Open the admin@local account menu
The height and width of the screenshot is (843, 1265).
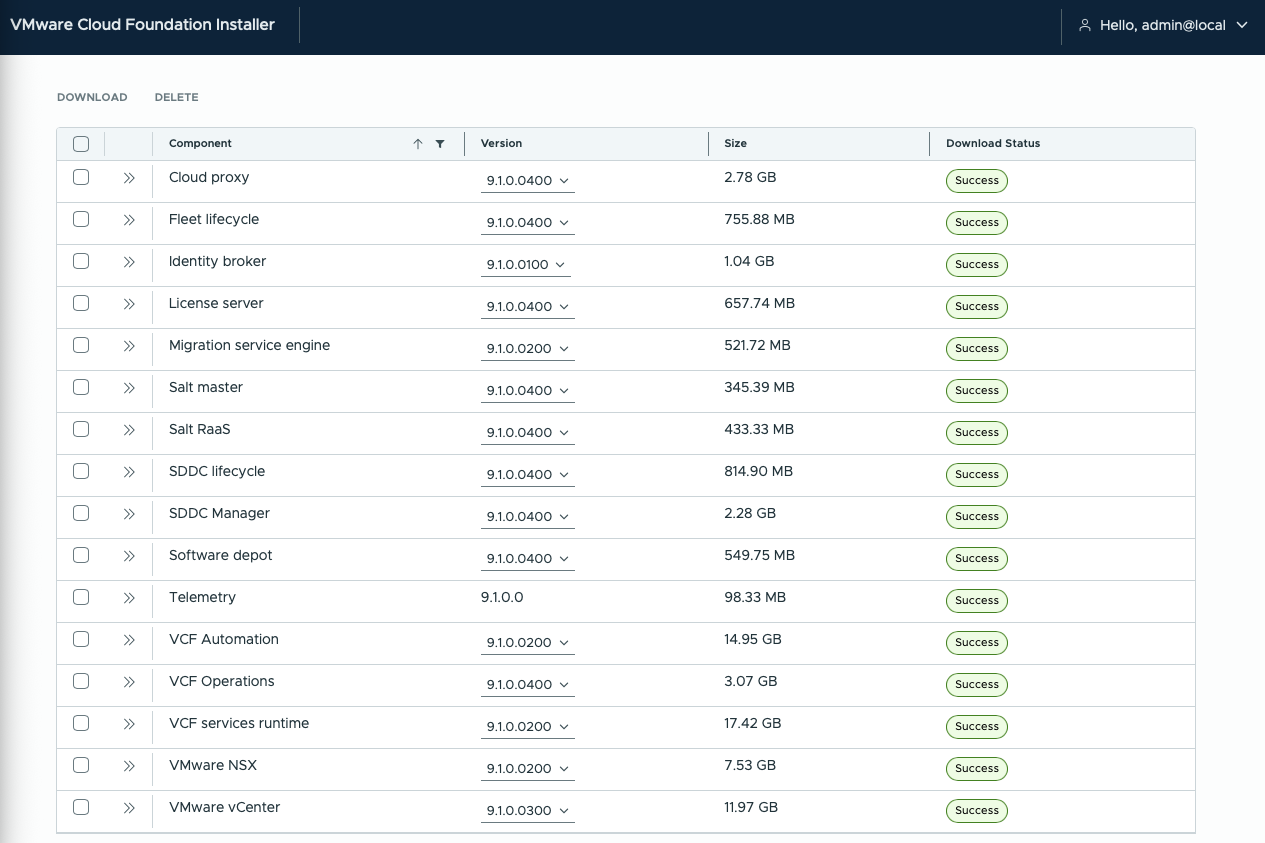[x=1164, y=25]
